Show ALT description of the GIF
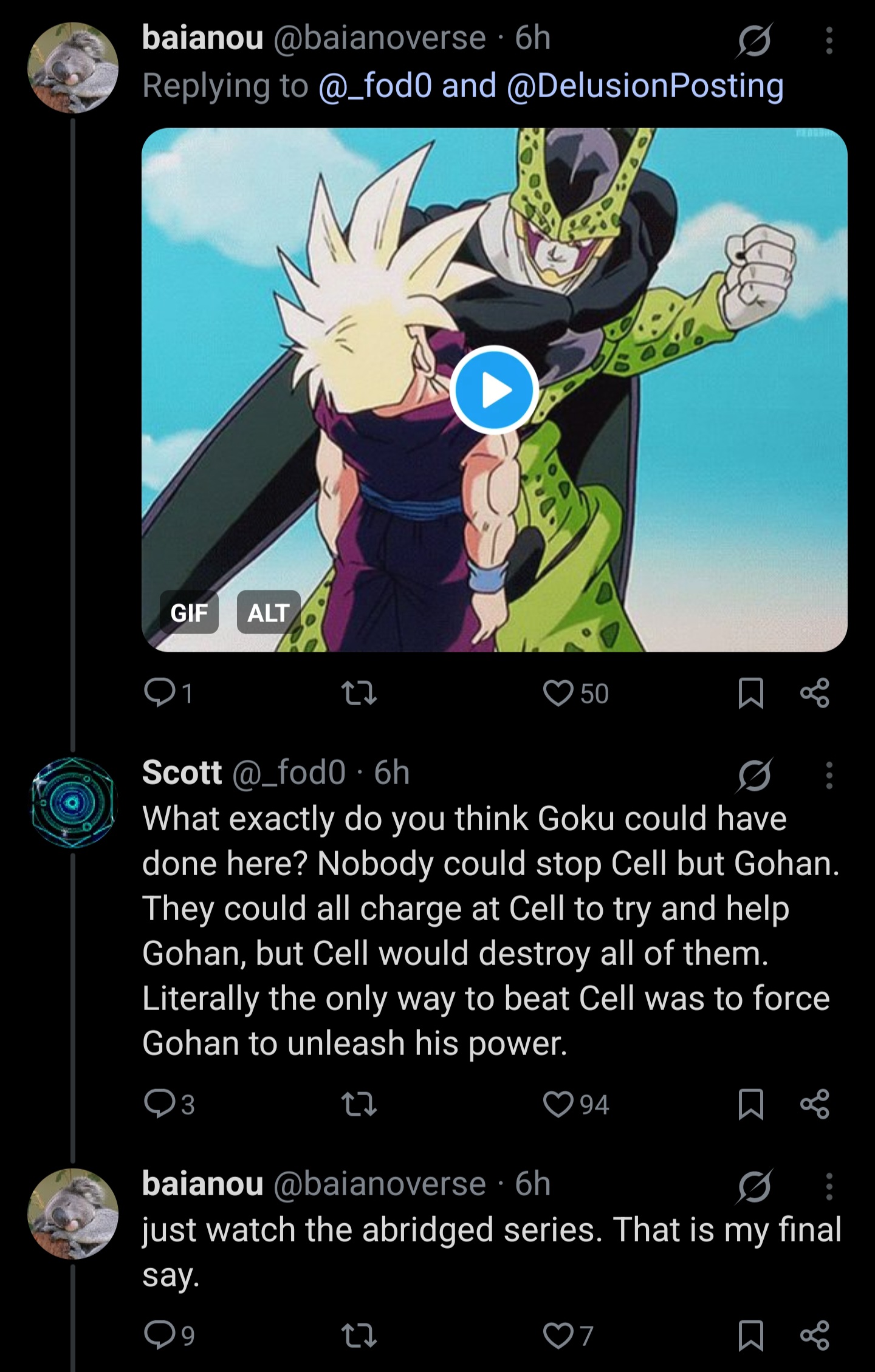The width and height of the screenshot is (875, 1372). (268, 612)
